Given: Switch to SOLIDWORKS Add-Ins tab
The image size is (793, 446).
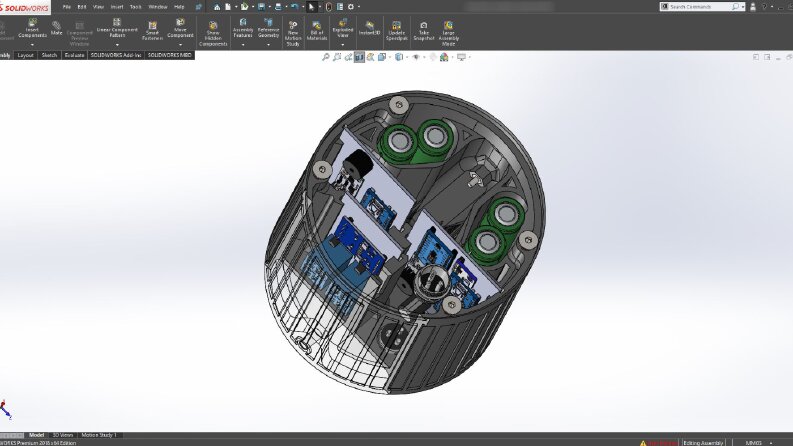Looking at the screenshot, I should click(x=116, y=55).
